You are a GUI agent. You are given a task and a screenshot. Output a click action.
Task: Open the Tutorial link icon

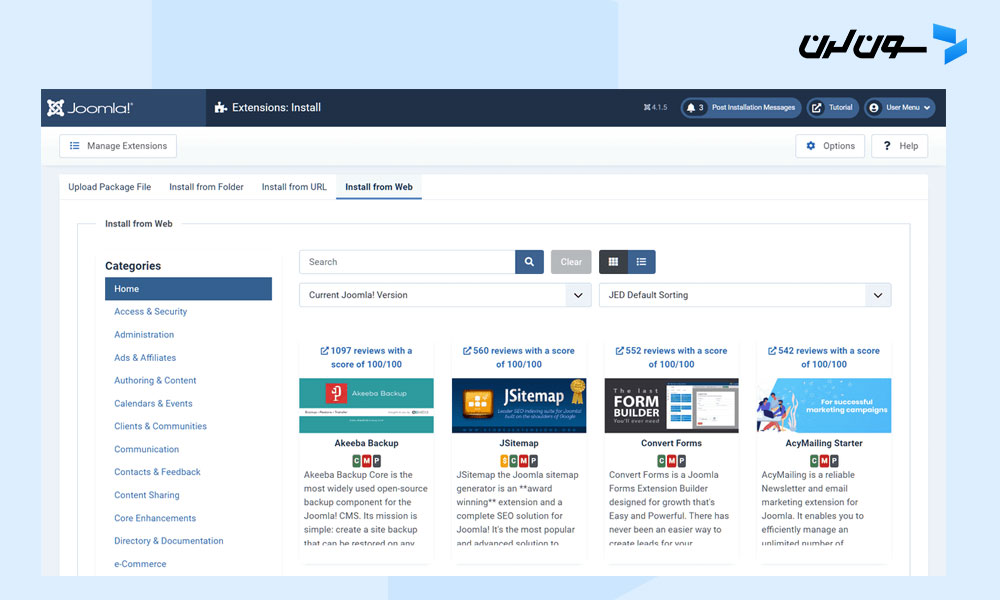pyautogui.click(x=833, y=108)
